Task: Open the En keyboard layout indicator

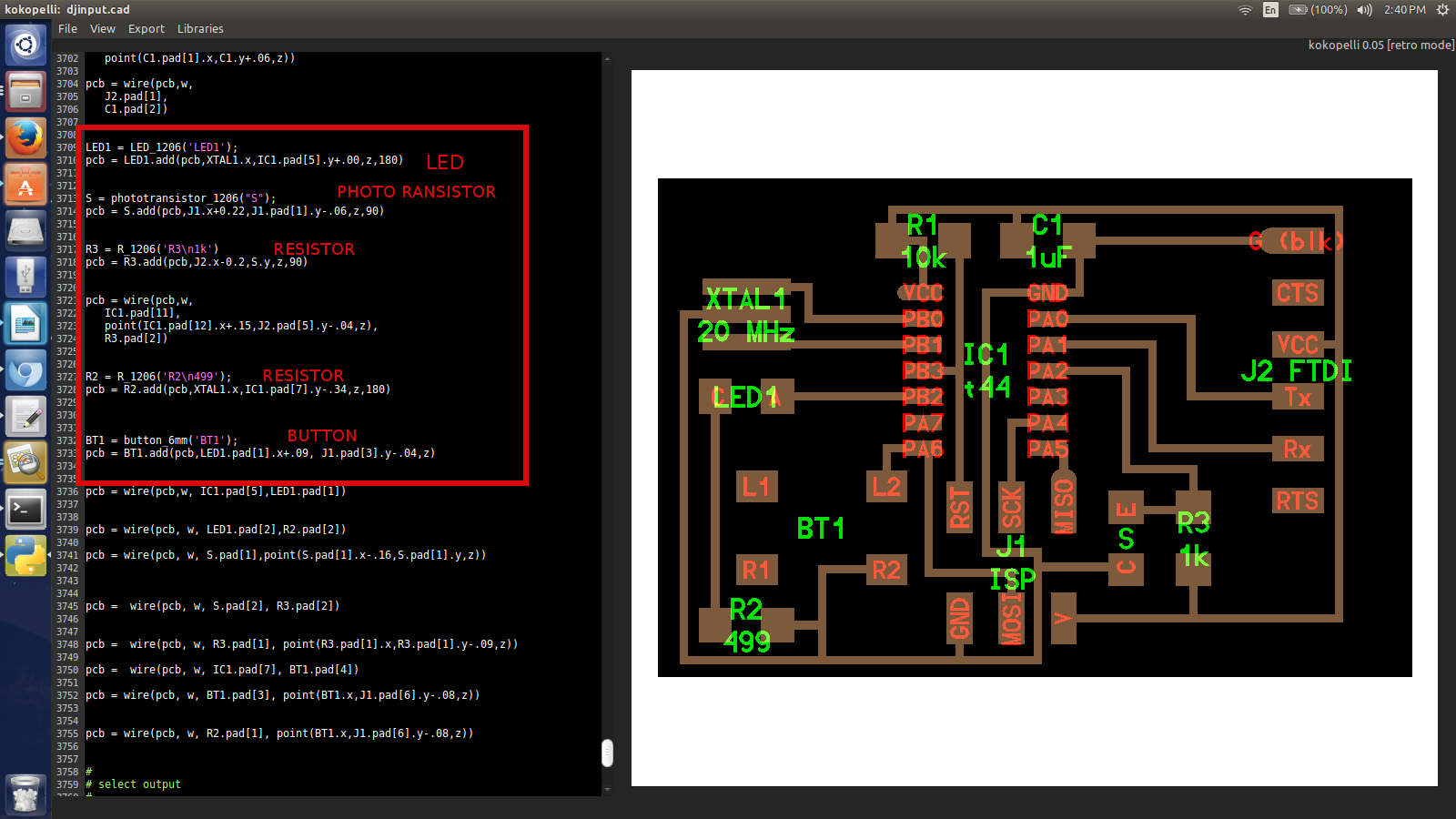Action: [x=1270, y=10]
